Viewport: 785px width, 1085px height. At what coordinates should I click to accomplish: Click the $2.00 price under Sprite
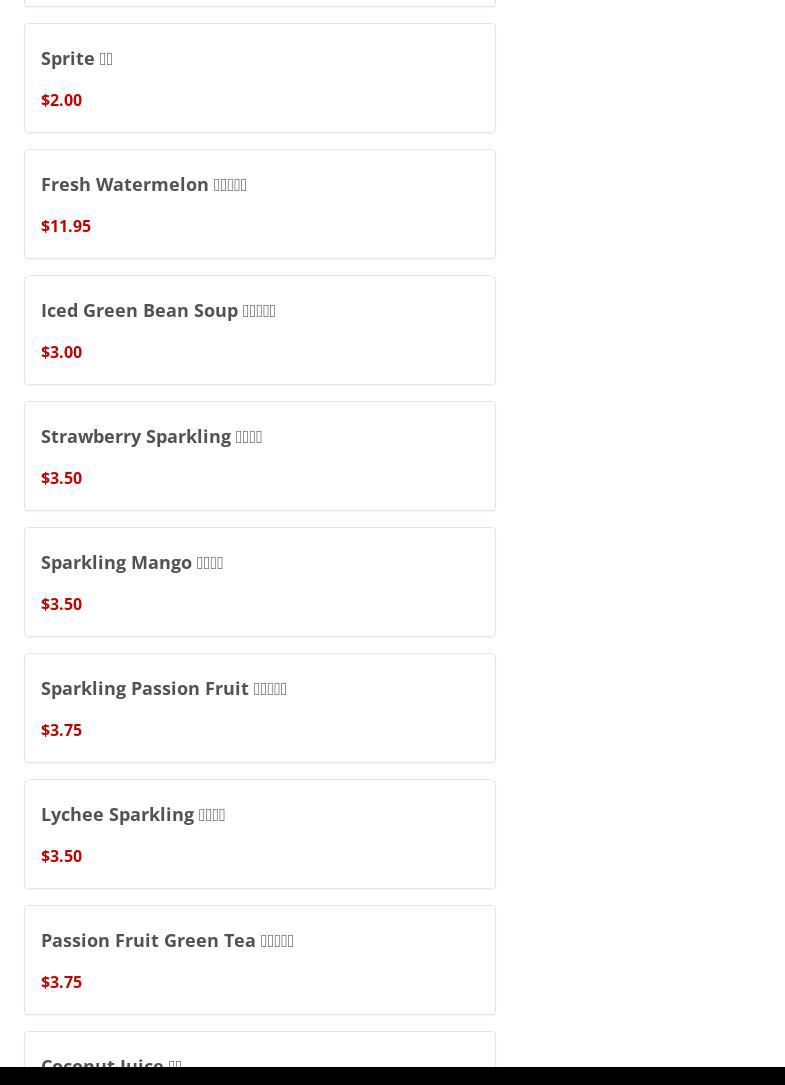point(61,100)
